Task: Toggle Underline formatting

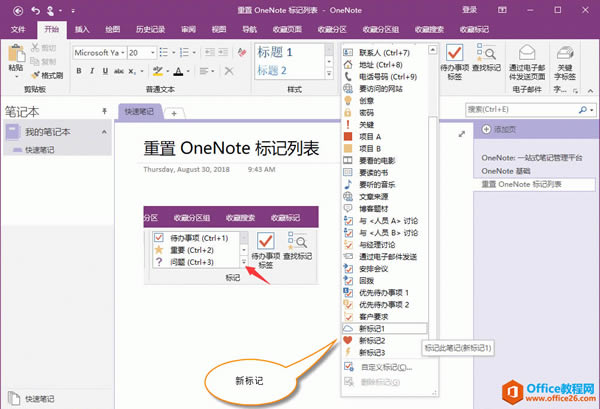Action: pos(105,71)
